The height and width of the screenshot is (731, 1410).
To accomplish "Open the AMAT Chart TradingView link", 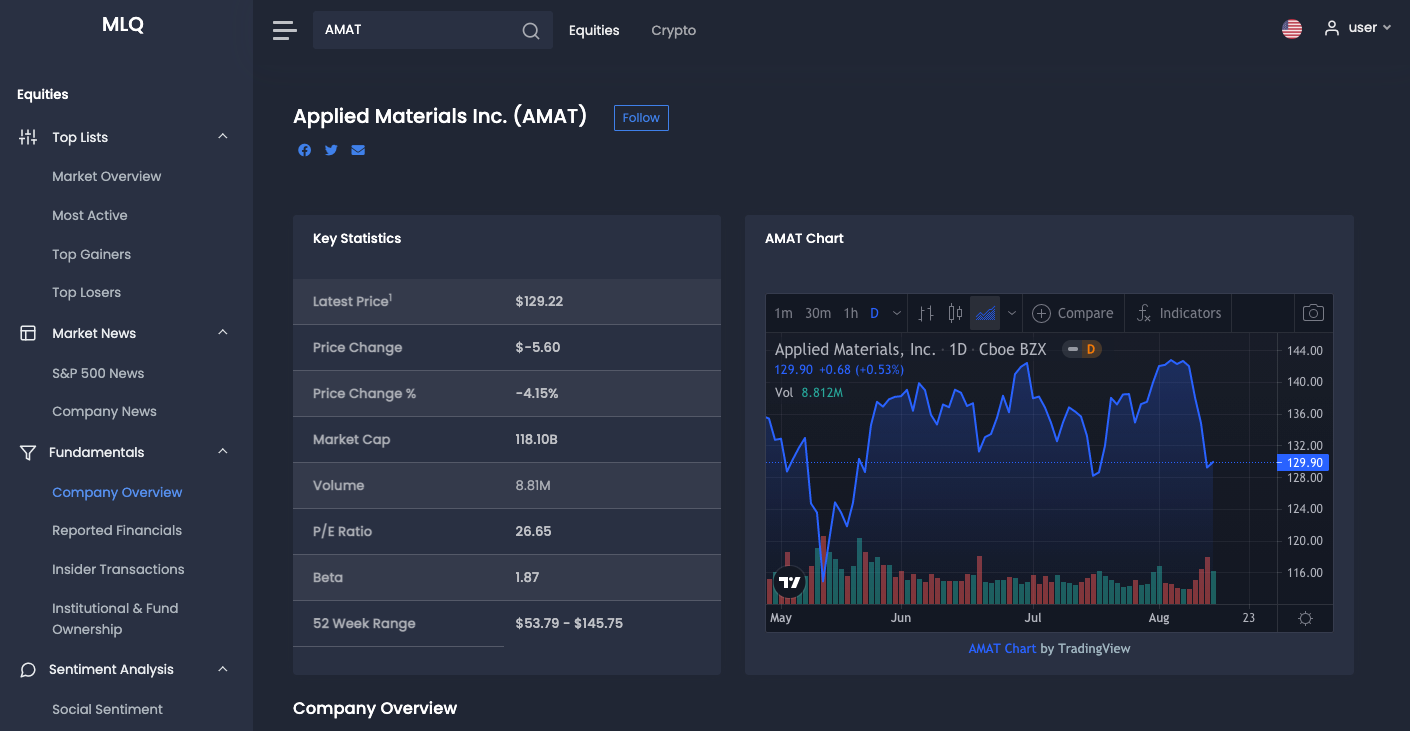I will [1002, 648].
